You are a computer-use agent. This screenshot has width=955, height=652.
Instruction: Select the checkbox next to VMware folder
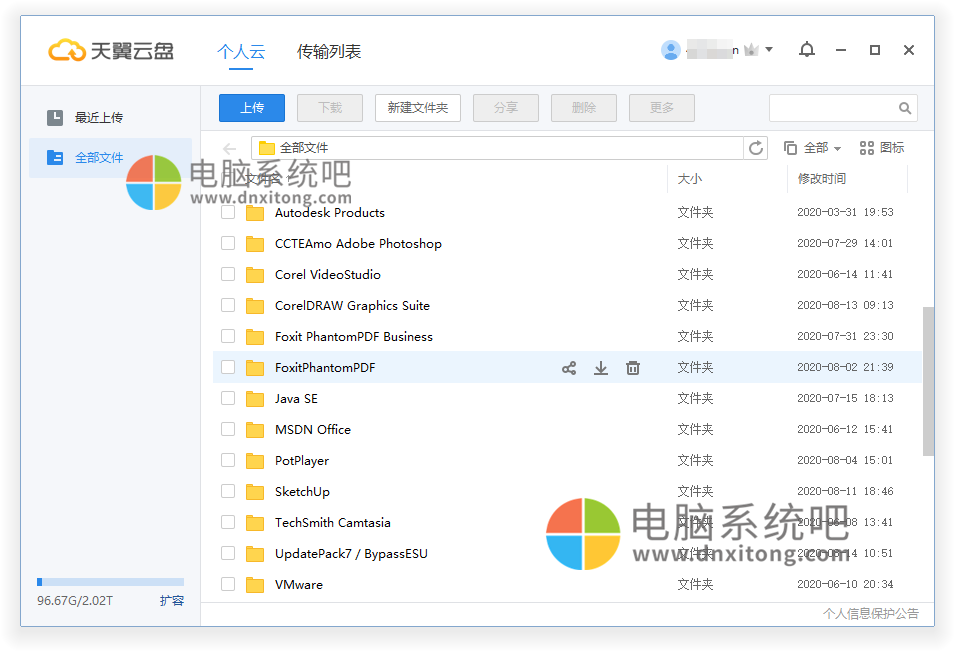pos(228,584)
